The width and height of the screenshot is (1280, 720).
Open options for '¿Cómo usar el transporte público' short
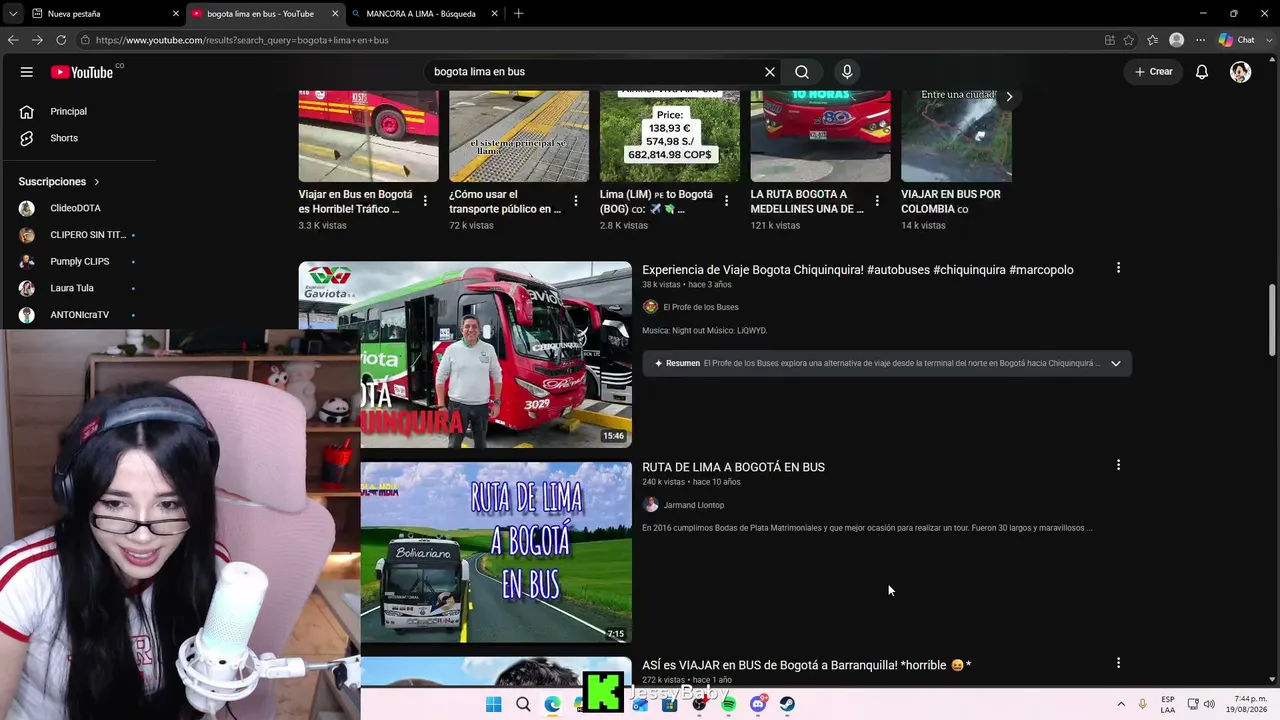pos(576,201)
